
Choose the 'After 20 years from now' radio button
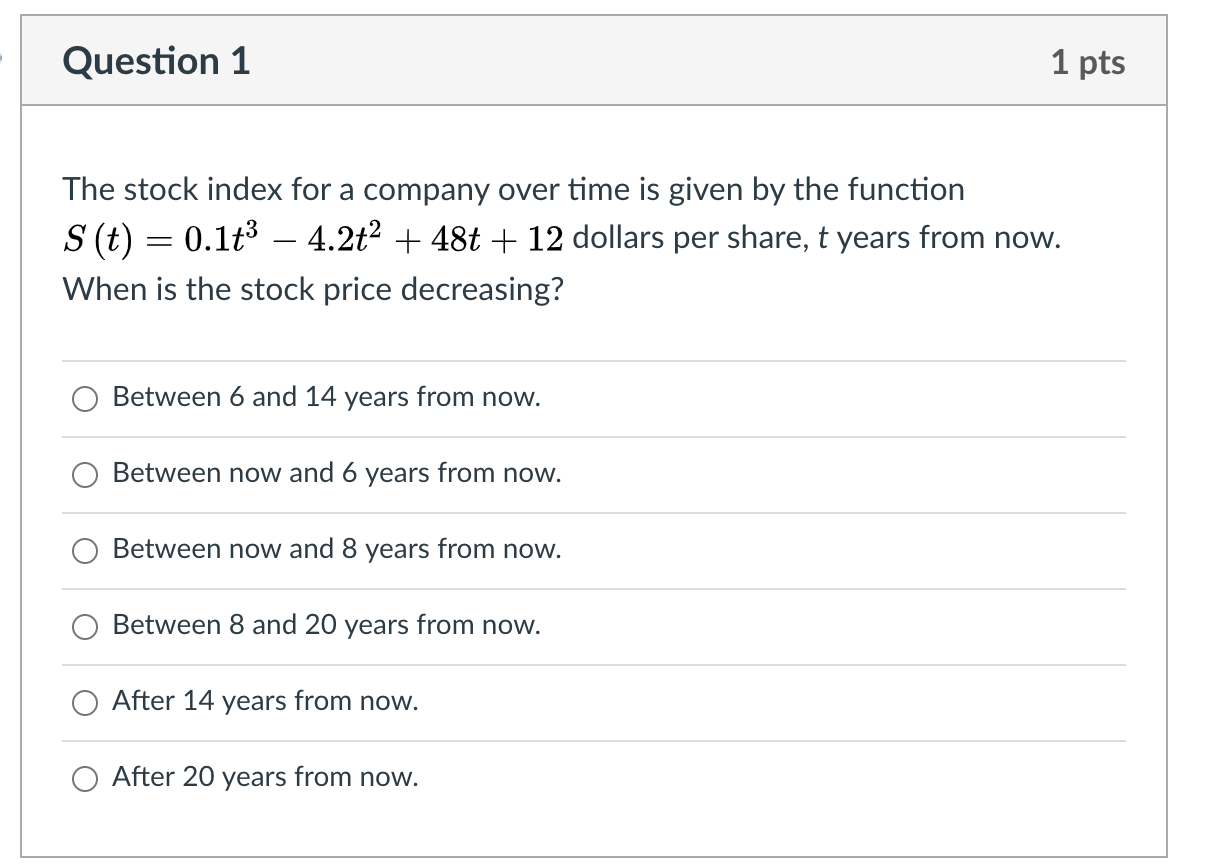pyautogui.click(x=84, y=779)
